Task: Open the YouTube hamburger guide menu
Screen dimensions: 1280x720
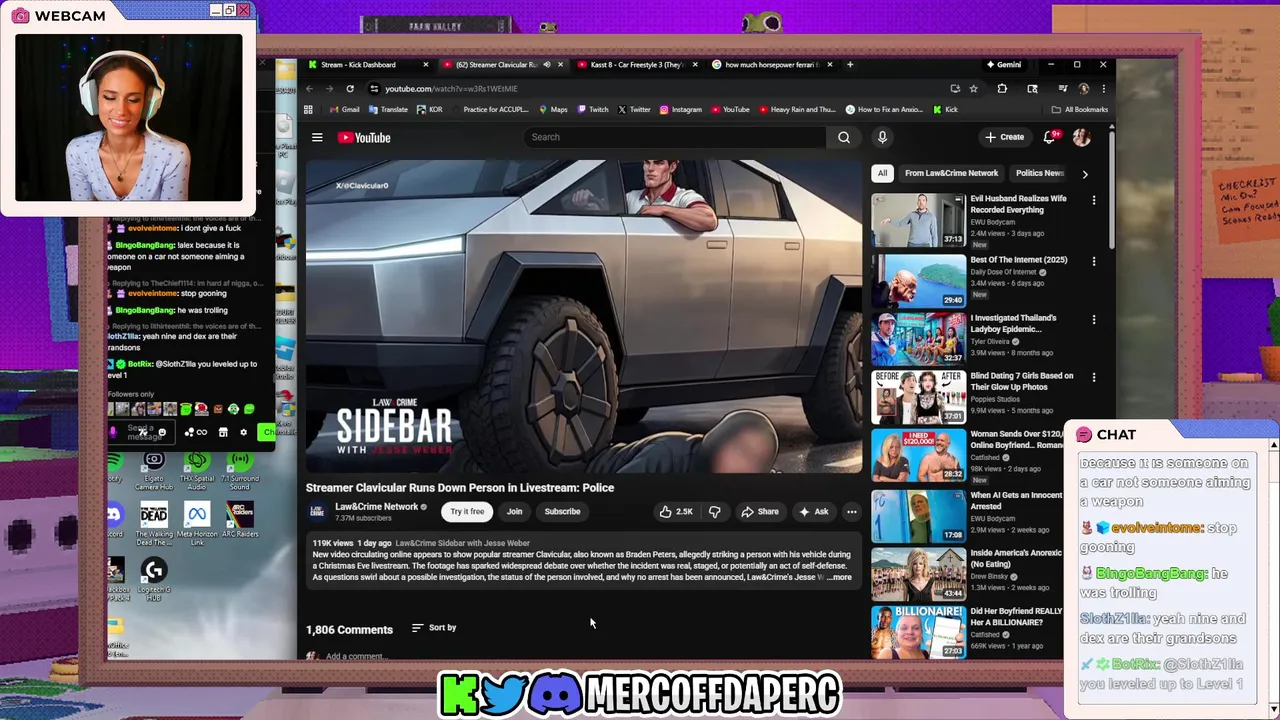Action: (x=317, y=137)
